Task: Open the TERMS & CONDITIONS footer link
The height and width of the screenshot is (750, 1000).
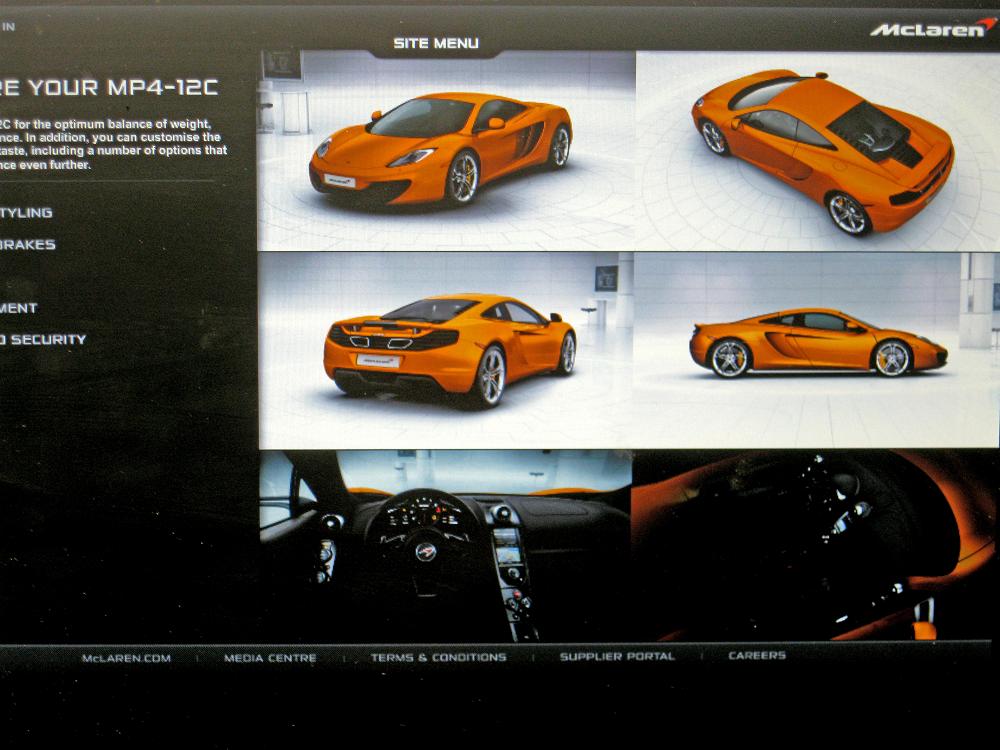Action: coord(439,658)
